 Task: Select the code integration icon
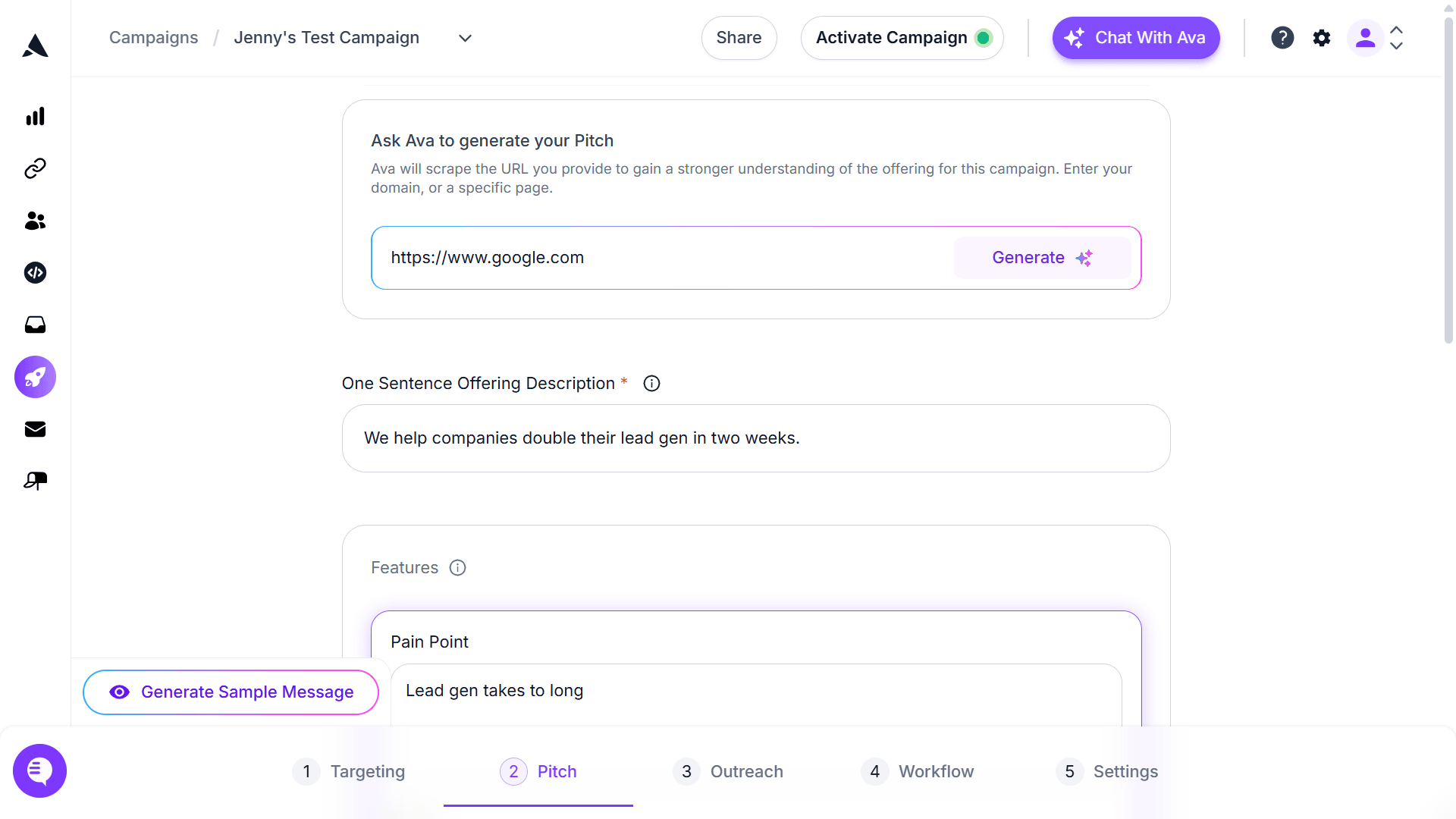[35, 273]
